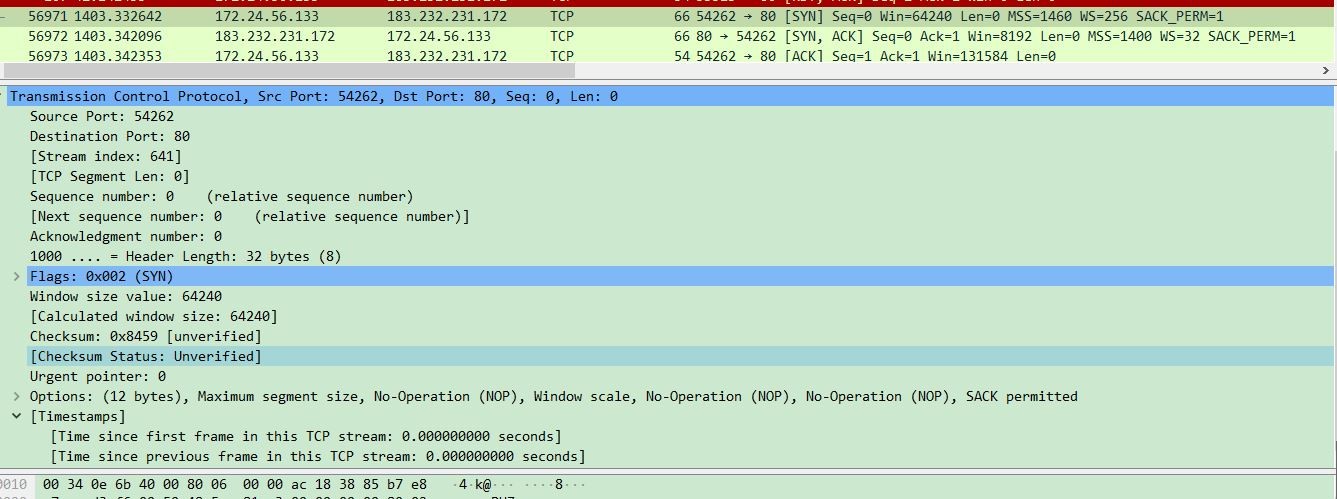This screenshot has width=1337, height=499.
Task: Select packet 56971 SYN row
Action: click(600, 17)
